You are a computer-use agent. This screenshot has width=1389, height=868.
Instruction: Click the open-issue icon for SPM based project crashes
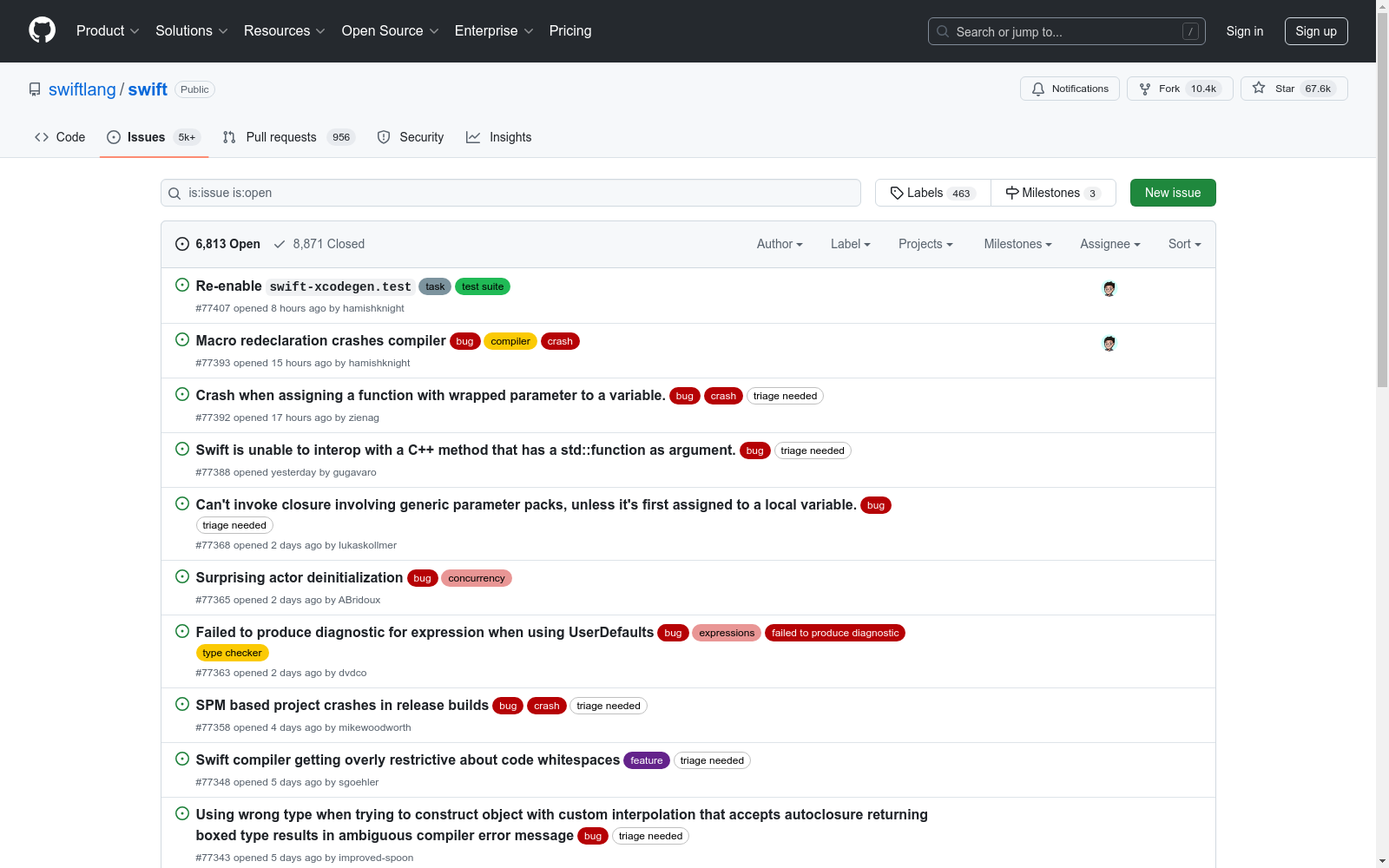coord(182,704)
